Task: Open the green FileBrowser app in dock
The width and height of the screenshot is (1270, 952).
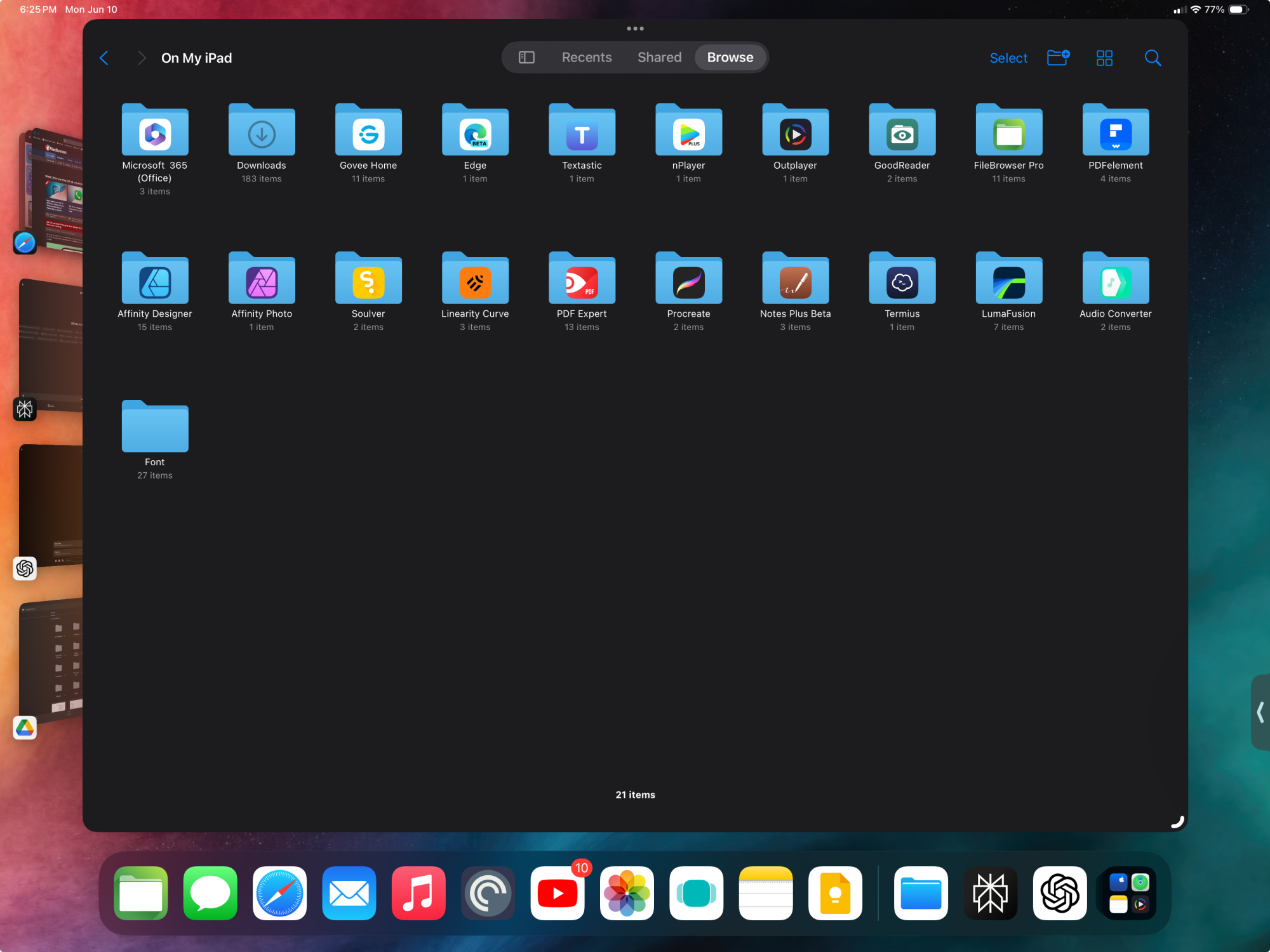Action: click(141, 894)
